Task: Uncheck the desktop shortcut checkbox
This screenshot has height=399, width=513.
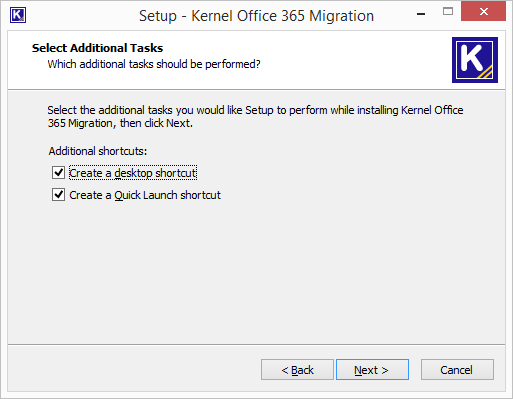Action: [58, 173]
